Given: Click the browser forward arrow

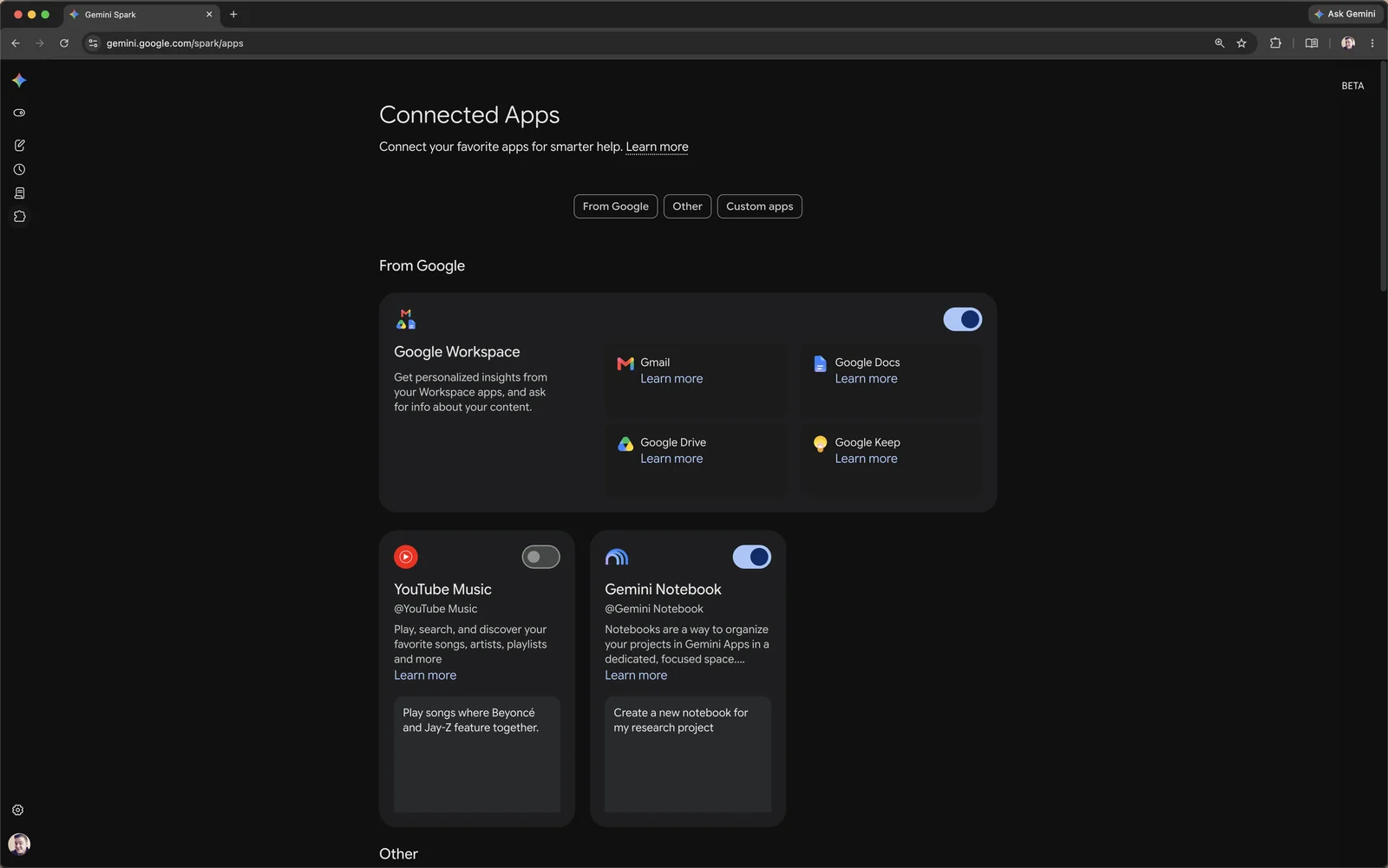Looking at the screenshot, I should (x=40, y=43).
